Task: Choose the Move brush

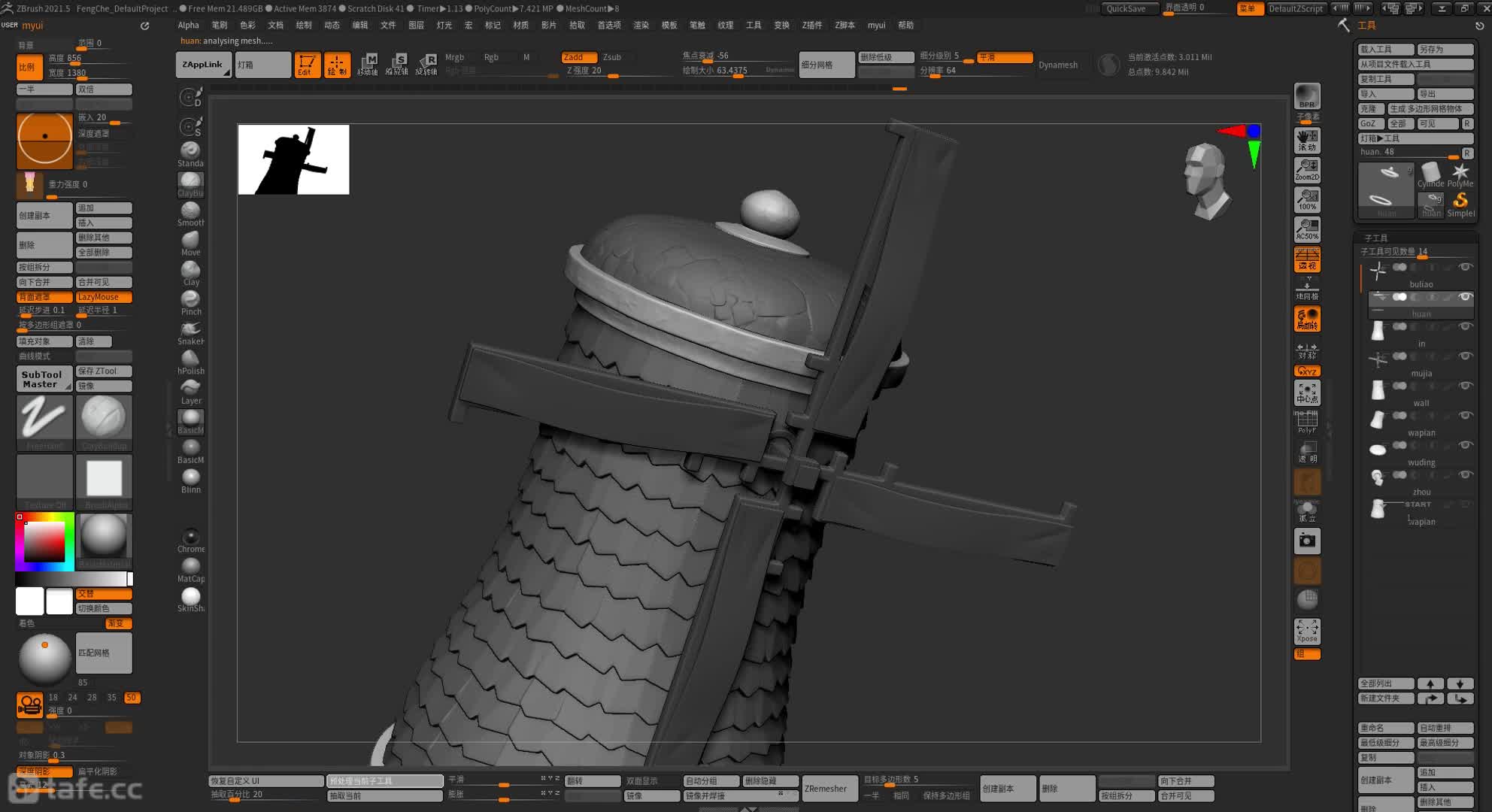Action: 190,244
